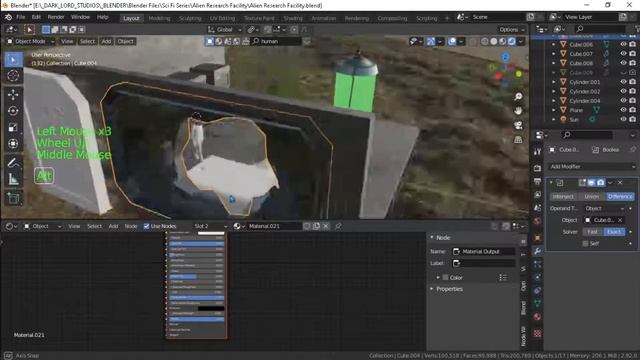Screen dimensions: 640x360
Task: Select the Add Cube tool
Action: click(13, 198)
